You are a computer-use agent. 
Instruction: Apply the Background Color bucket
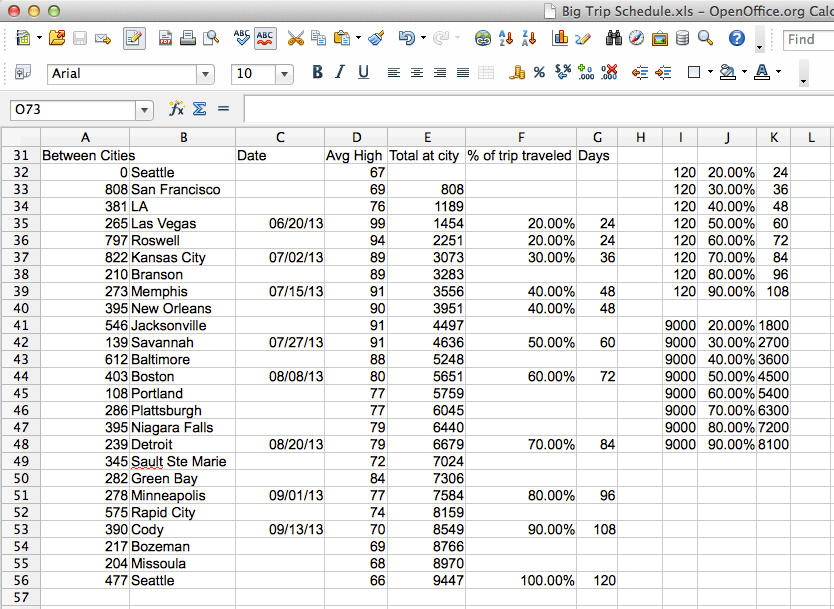coord(727,72)
